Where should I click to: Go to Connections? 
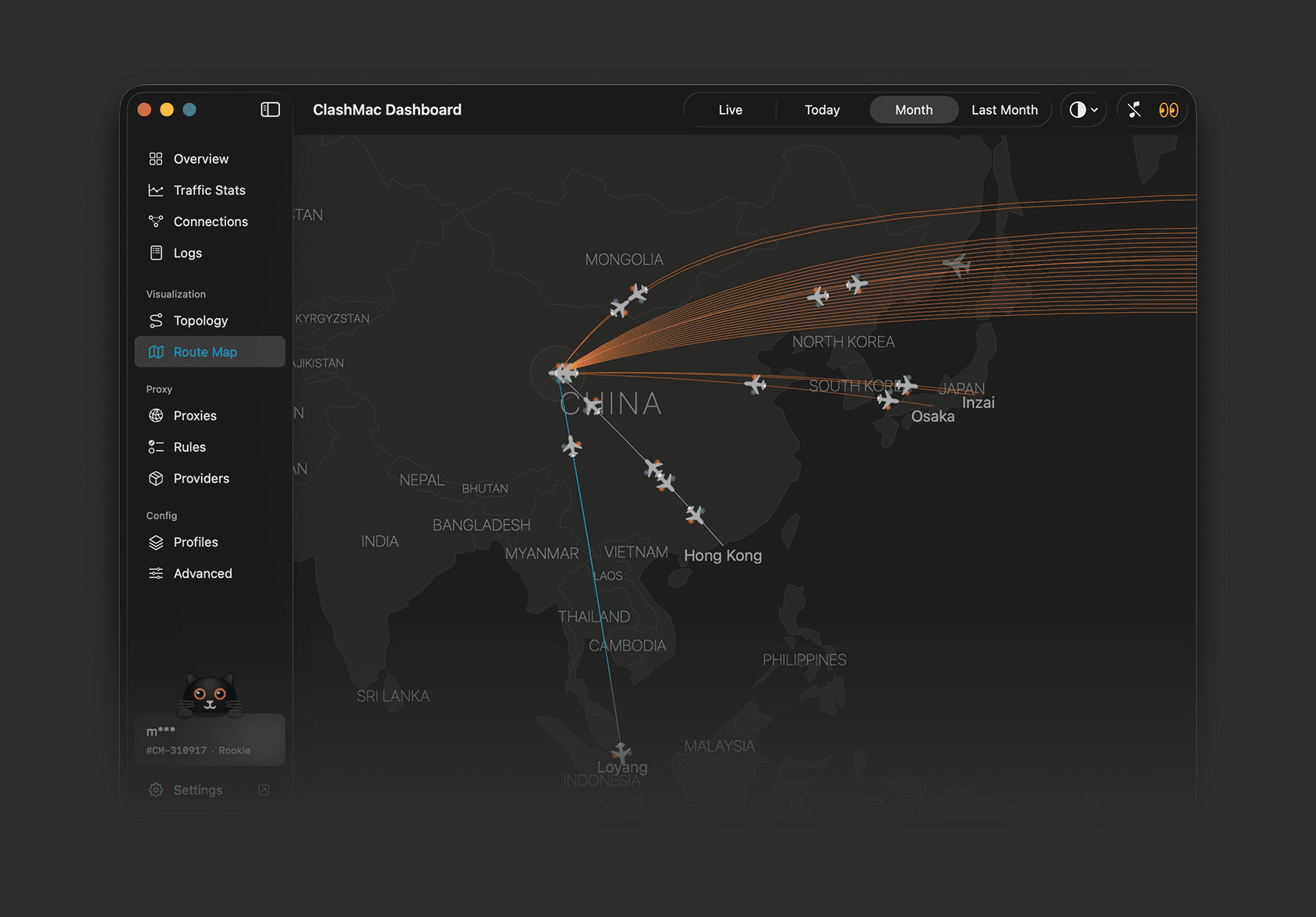(x=210, y=221)
